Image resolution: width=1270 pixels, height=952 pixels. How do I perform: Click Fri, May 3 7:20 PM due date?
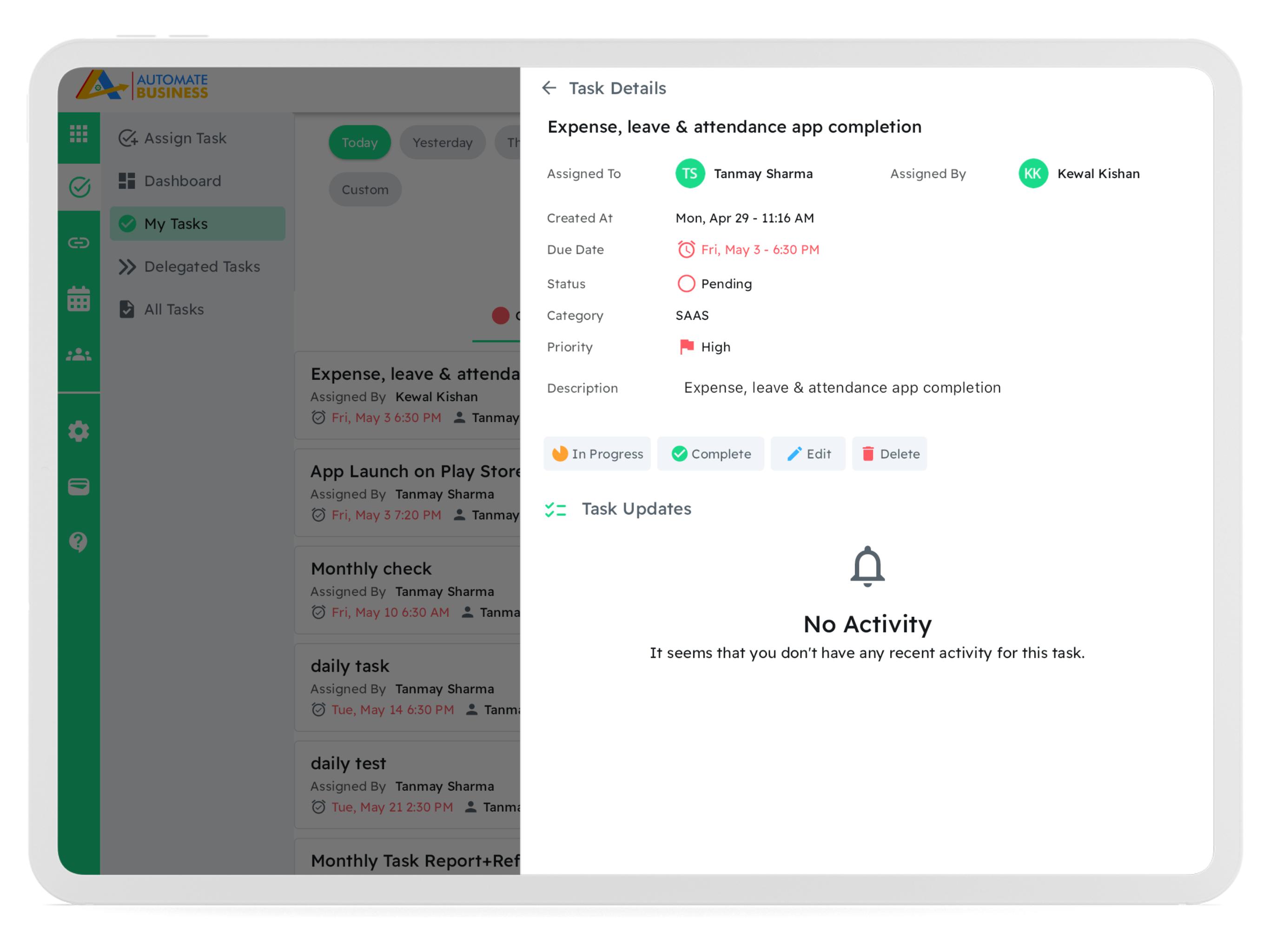[x=386, y=515]
